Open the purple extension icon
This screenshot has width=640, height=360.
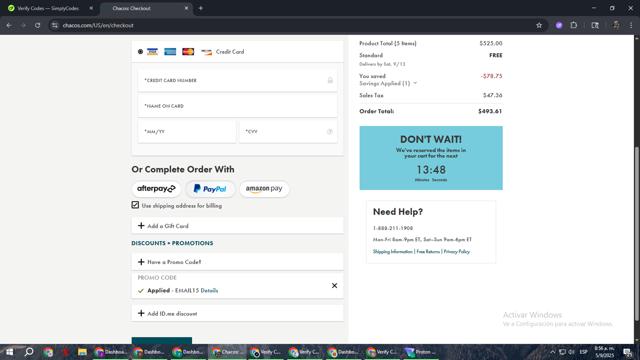click(x=559, y=25)
